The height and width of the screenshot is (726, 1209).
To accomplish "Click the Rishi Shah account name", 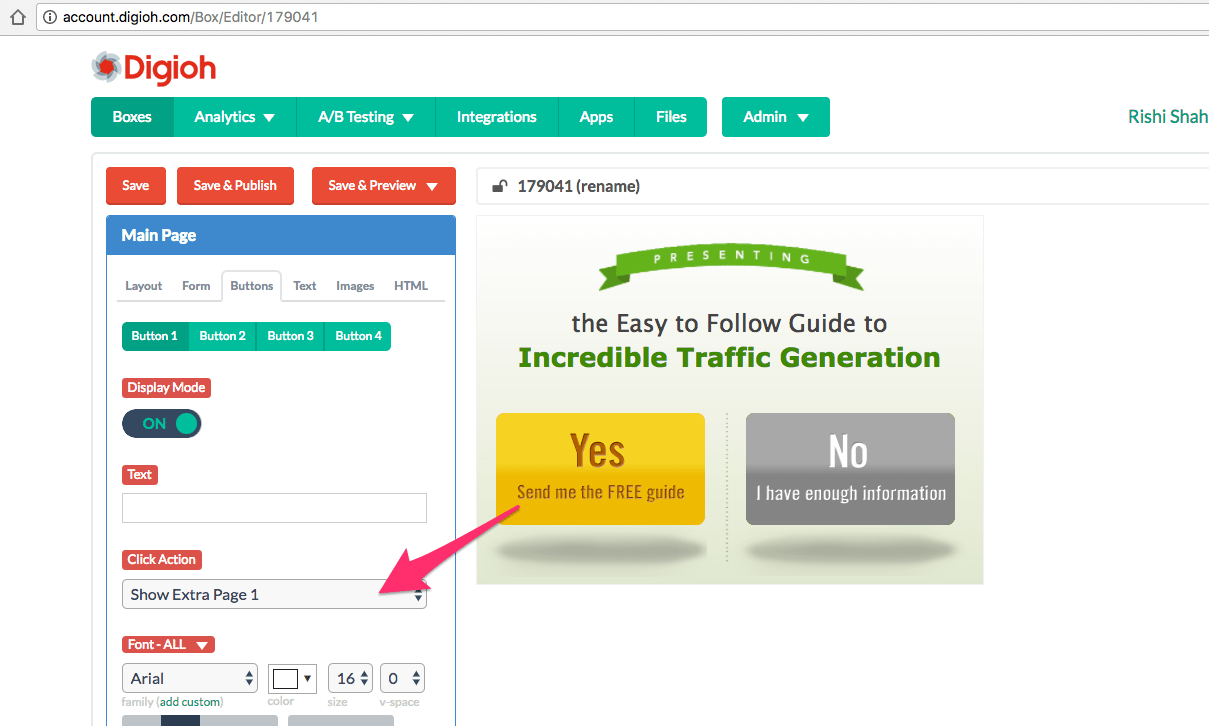I will point(1168,117).
